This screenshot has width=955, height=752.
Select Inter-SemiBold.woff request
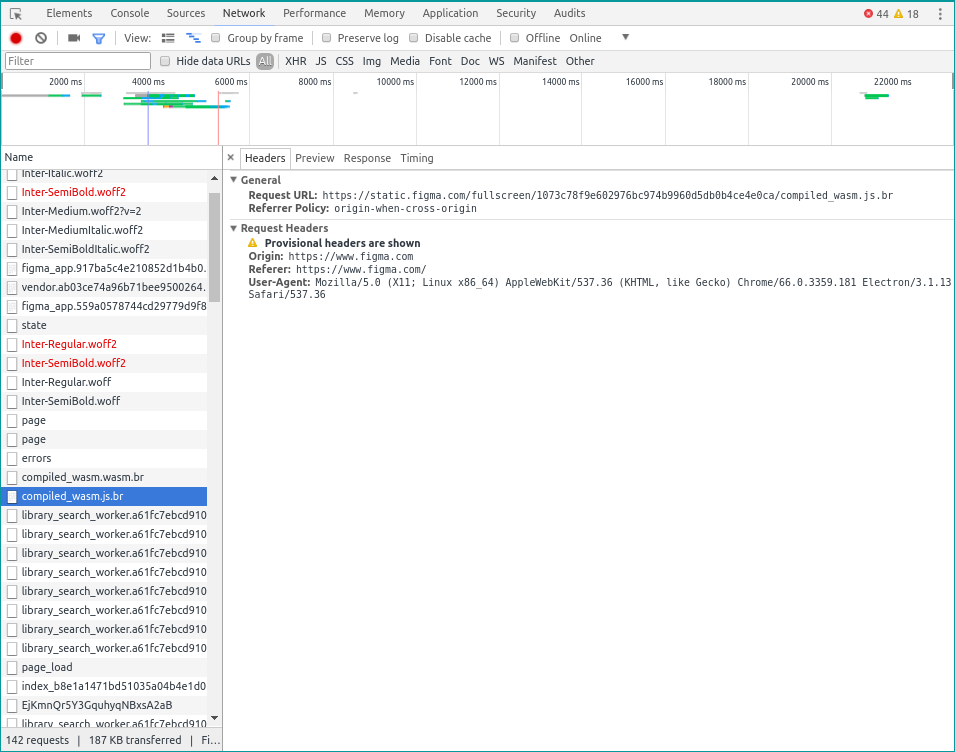[x=104, y=401]
